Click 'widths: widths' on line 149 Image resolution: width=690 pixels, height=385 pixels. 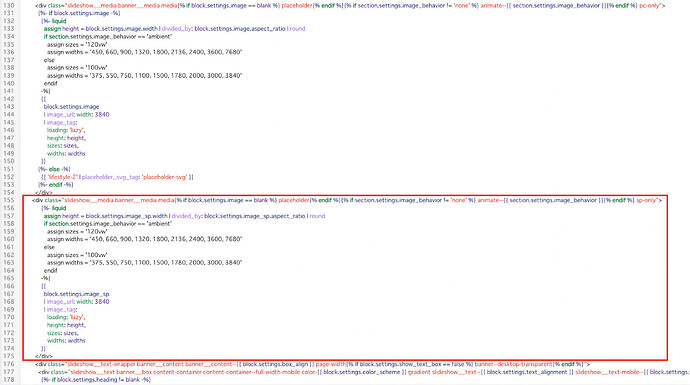pos(66,154)
